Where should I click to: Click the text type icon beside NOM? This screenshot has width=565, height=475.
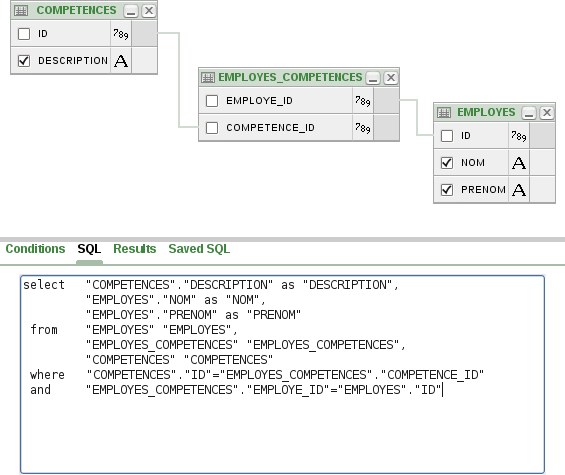coord(519,163)
